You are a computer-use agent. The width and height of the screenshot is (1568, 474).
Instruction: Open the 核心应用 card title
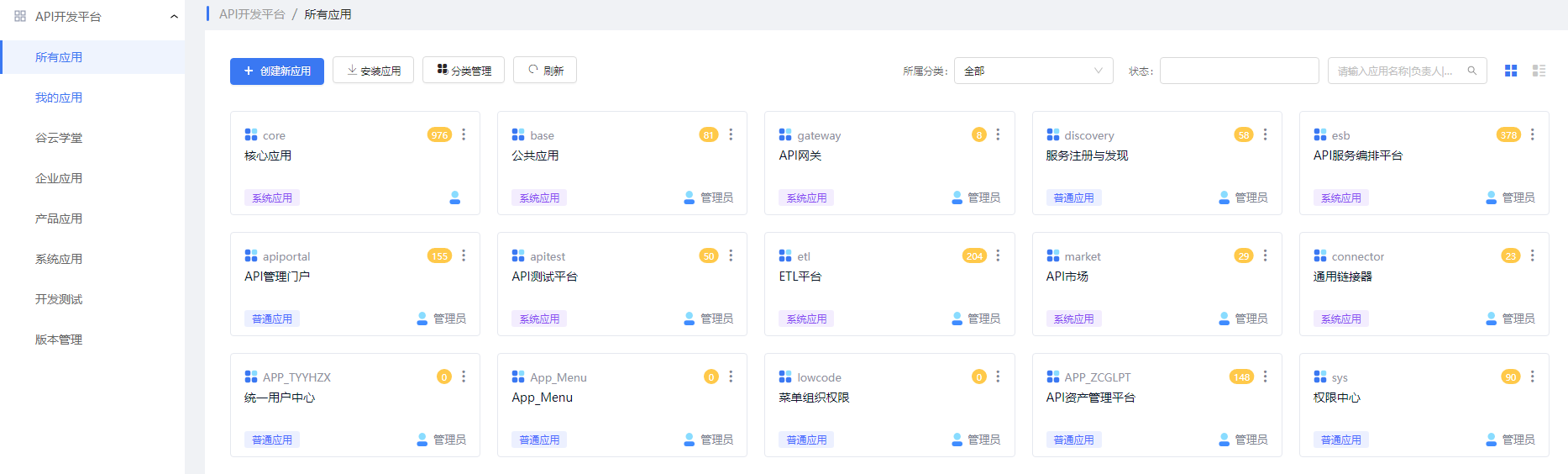point(268,155)
